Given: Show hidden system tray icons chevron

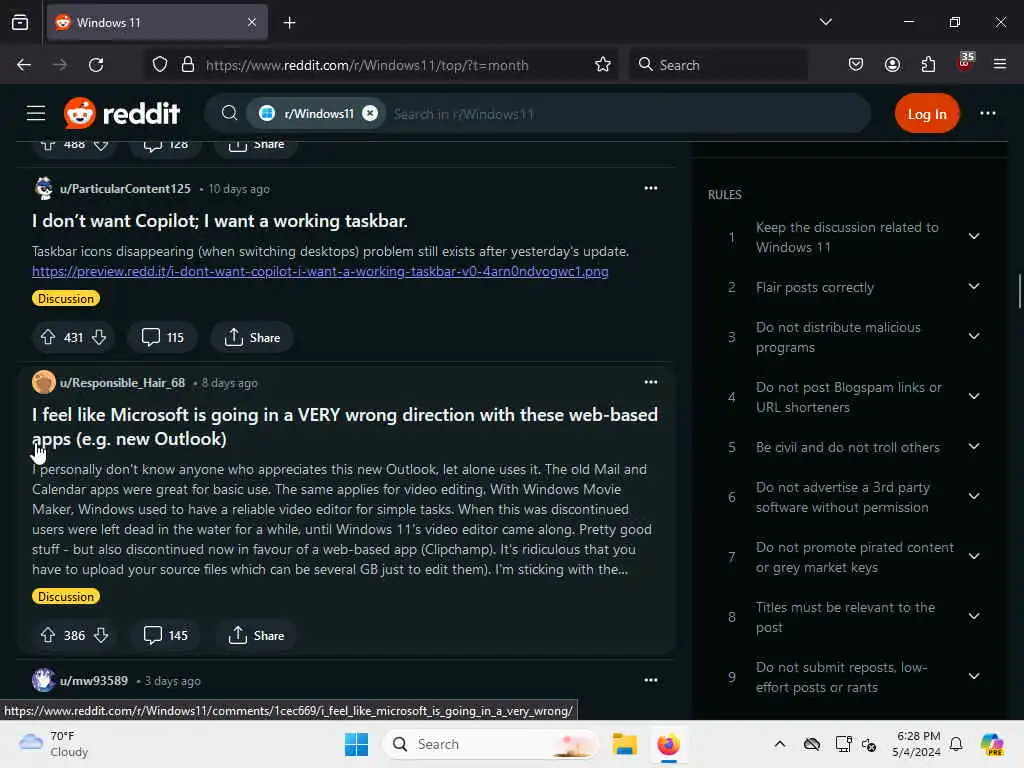Looking at the screenshot, I should coord(780,744).
